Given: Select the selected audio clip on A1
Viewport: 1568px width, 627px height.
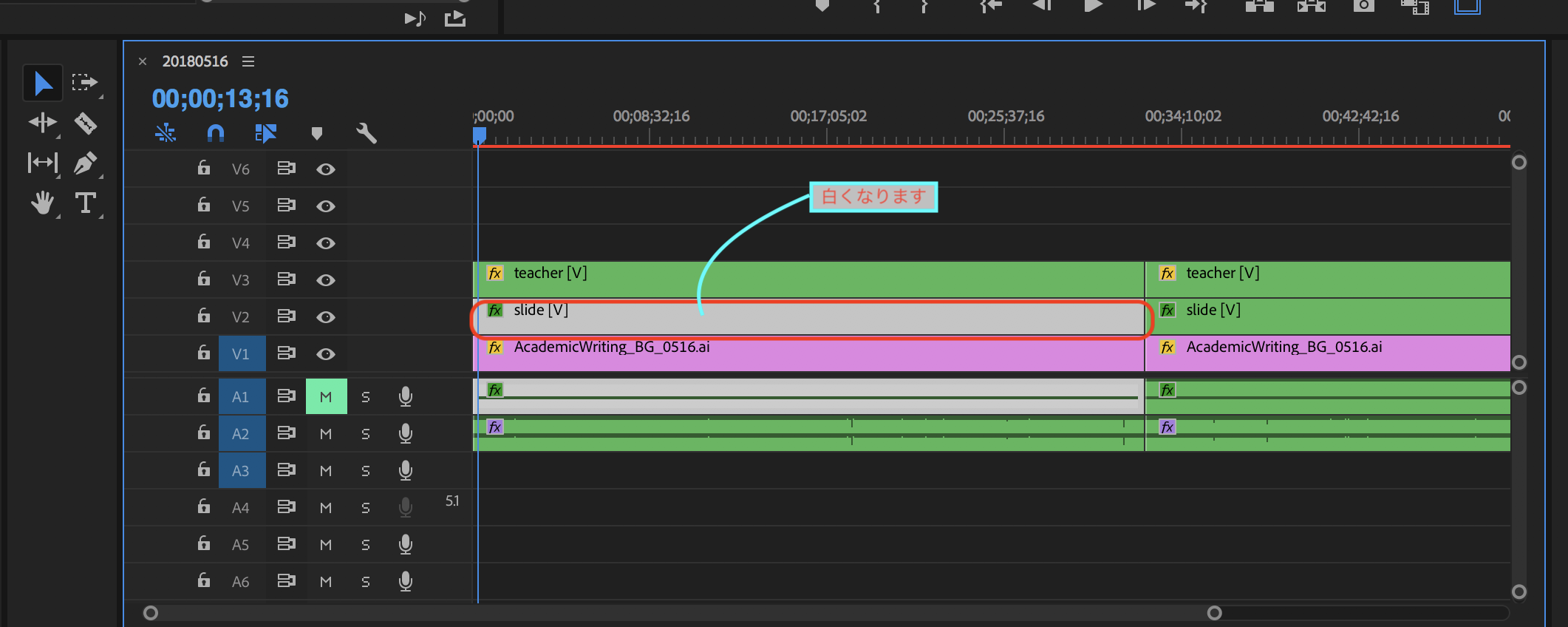Looking at the screenshot, I should click(808, 397).
